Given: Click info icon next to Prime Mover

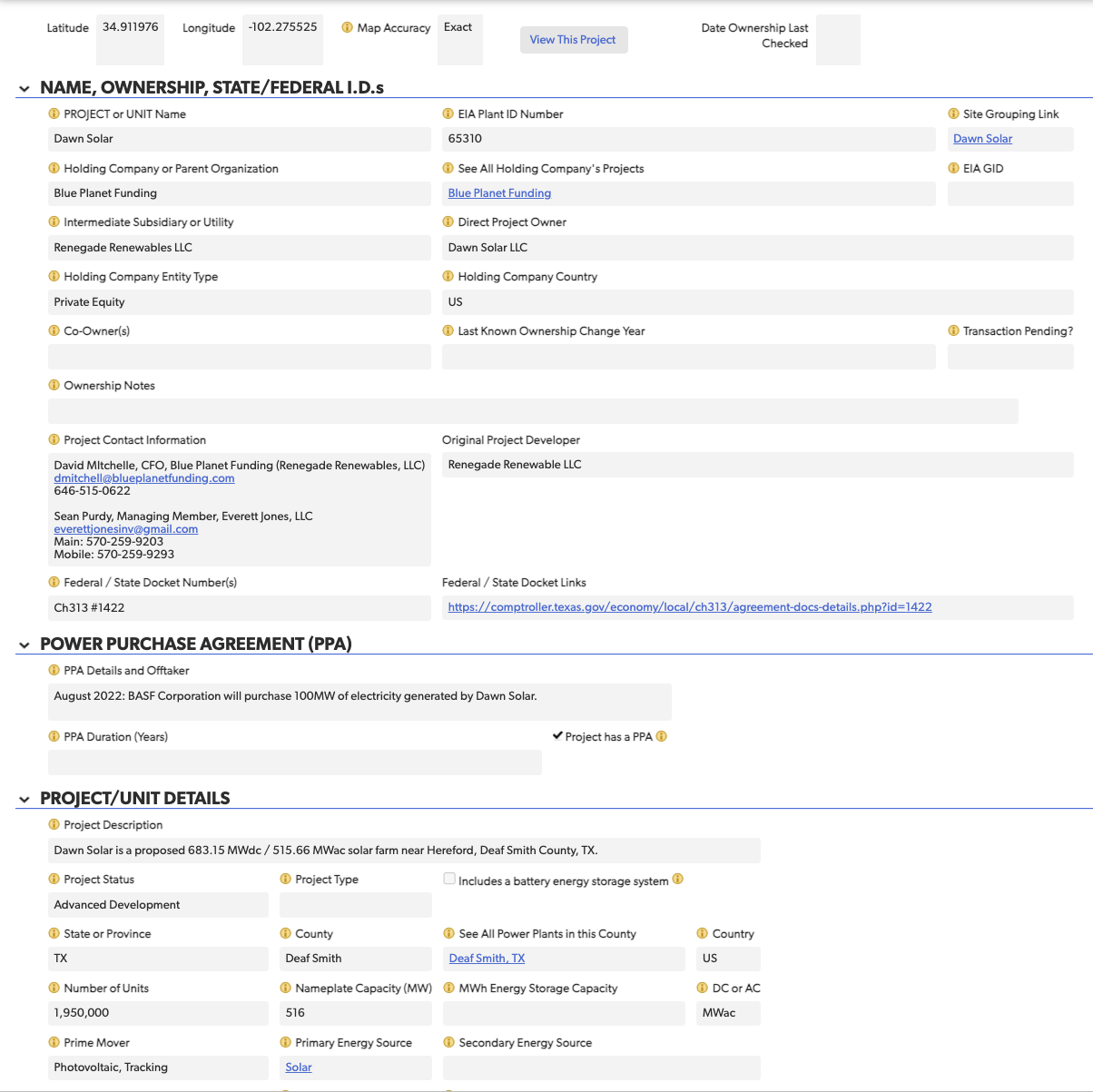Looking at the screenshot, I should click(54, 1042).
